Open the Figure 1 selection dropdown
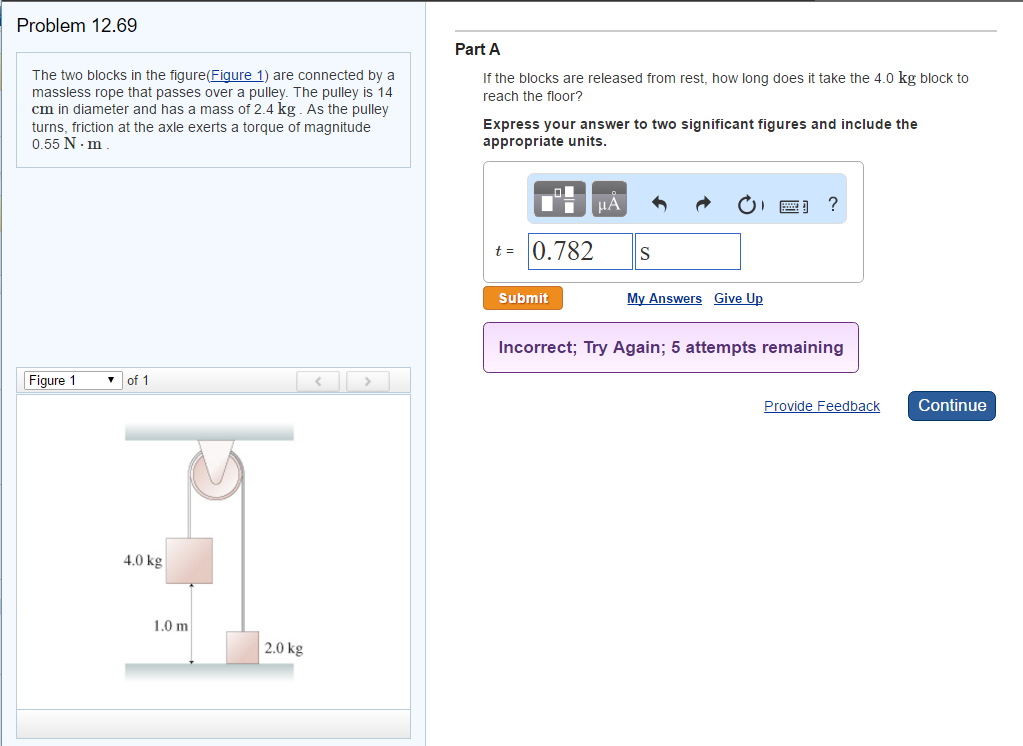Screen dimensions: 1023x746 pos(72,380)
